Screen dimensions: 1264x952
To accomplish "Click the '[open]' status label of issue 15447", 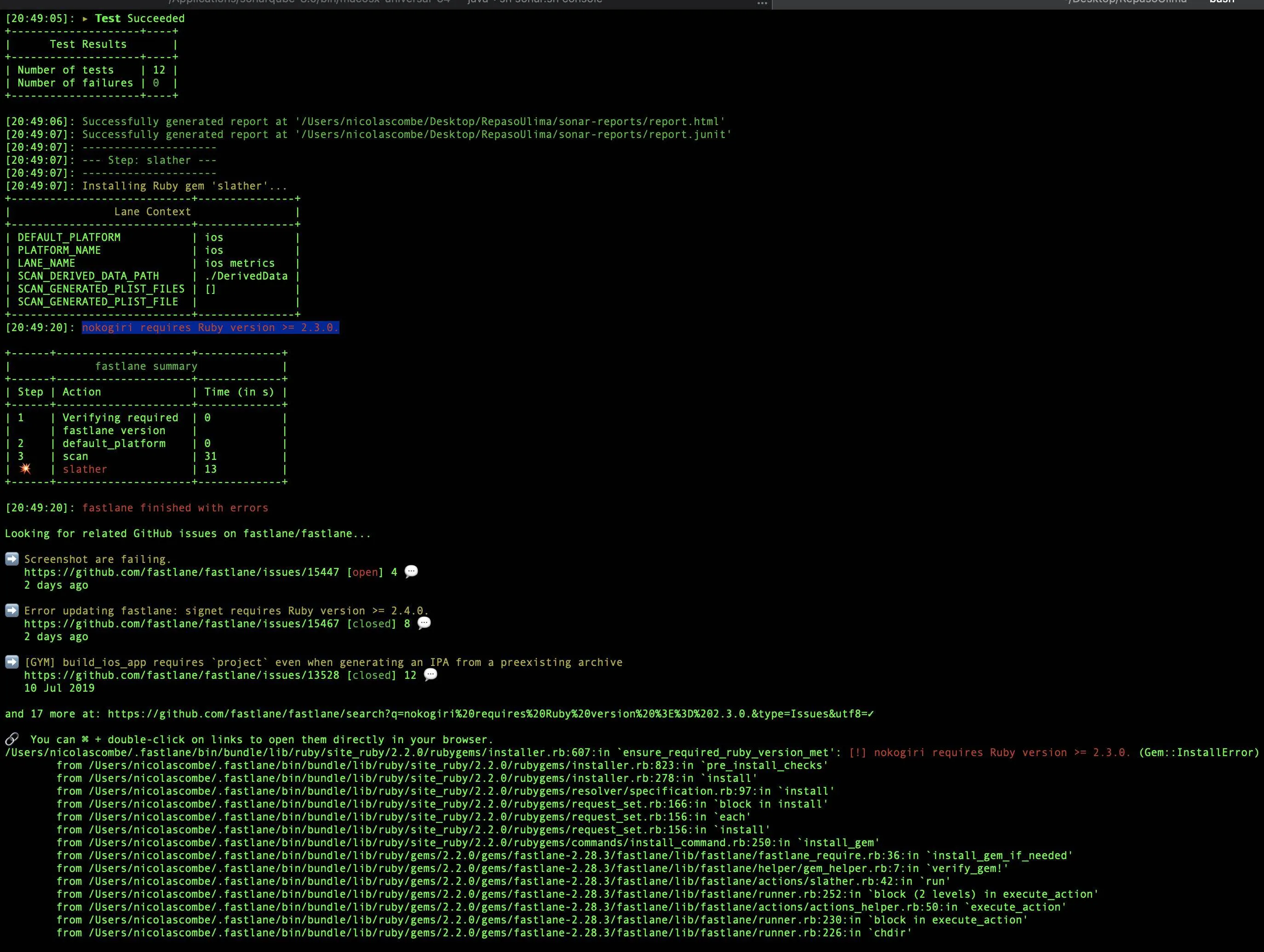I will coord(365,572).
